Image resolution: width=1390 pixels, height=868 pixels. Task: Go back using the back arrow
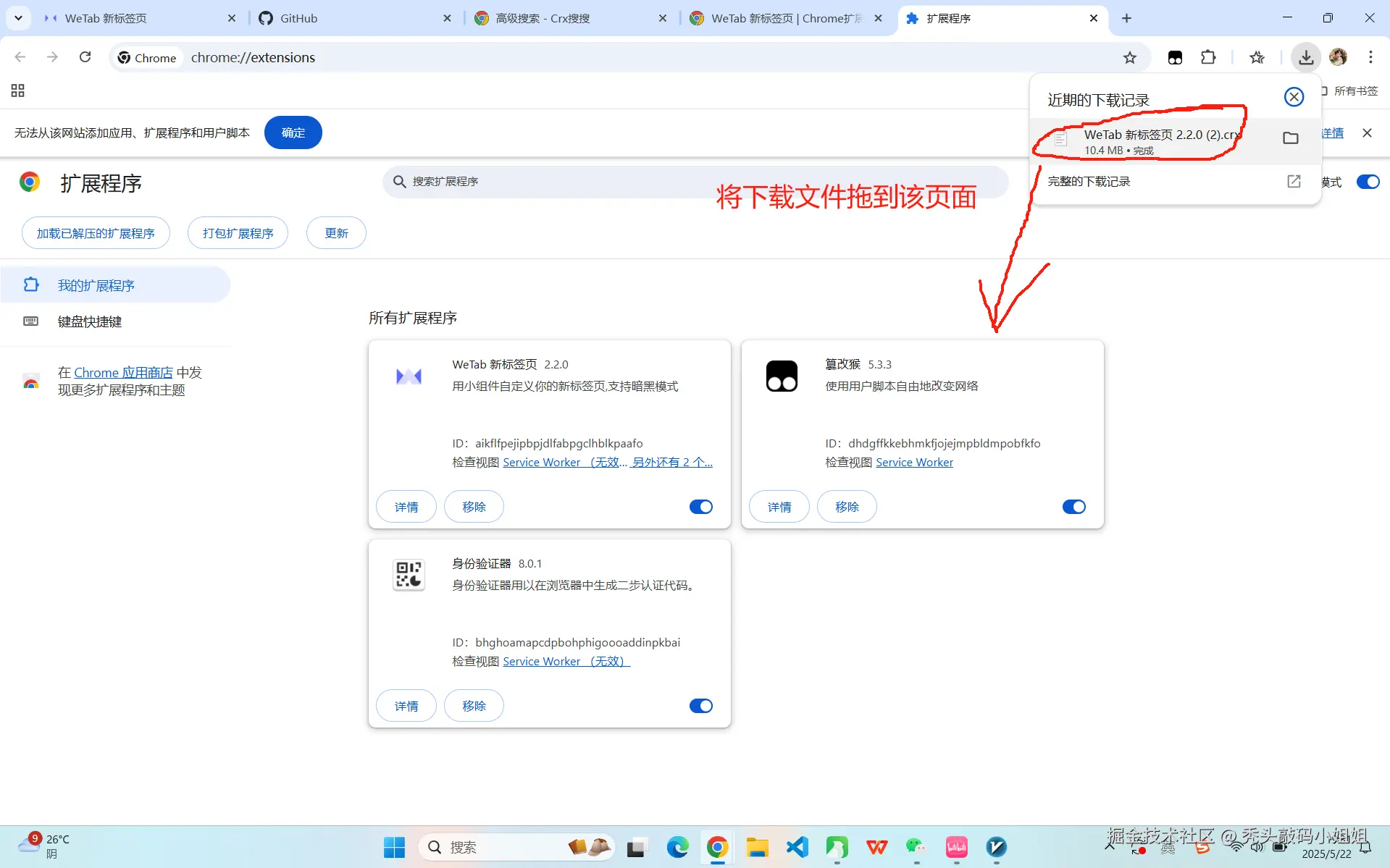20,57
